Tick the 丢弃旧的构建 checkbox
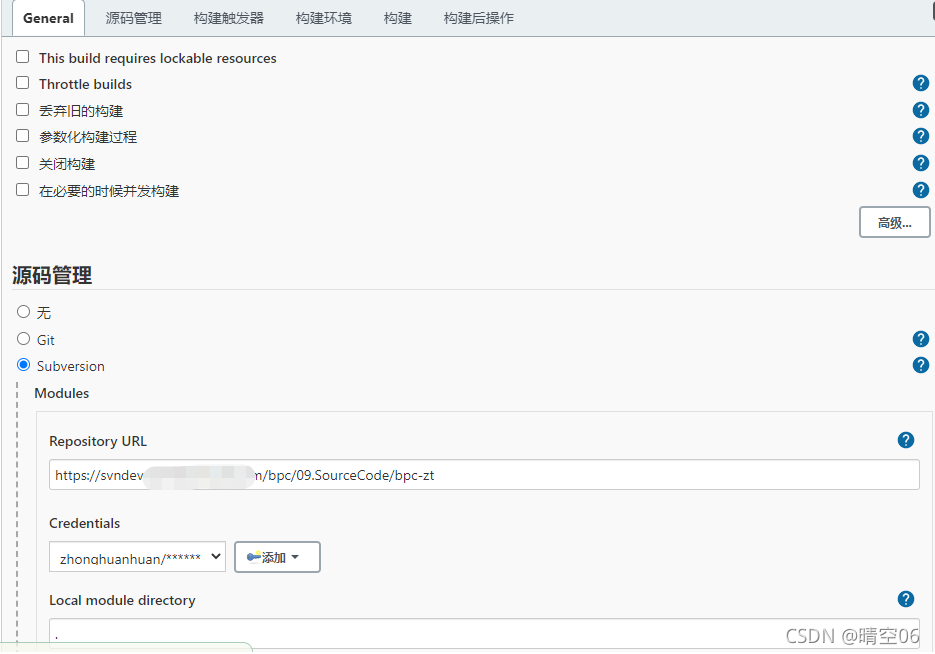Viewport: 935px width, 654px height. tap(23, 110)
